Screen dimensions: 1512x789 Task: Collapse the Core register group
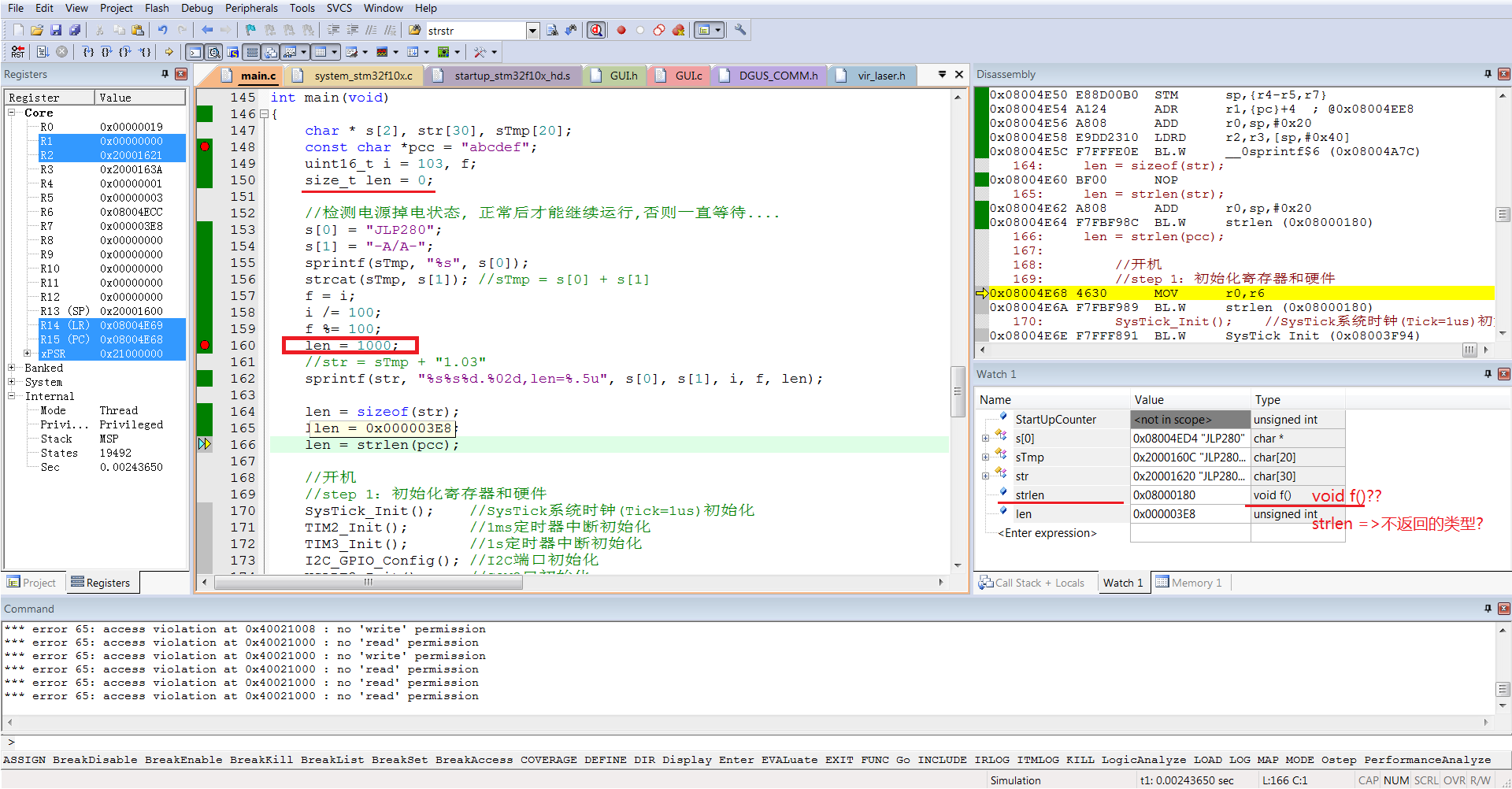pyautogui.click(x=12, y=113)
